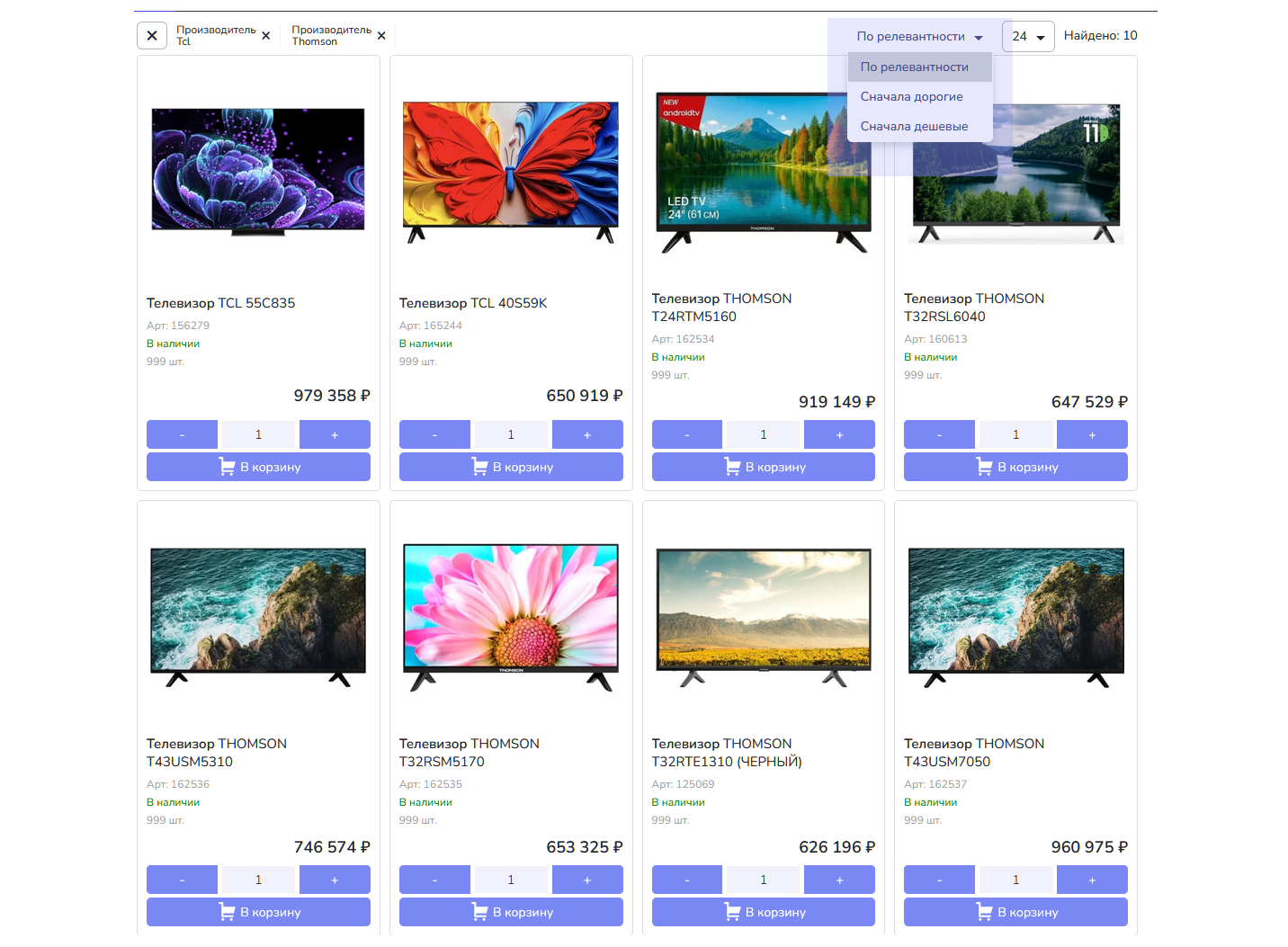Select 'Сначала дешевые' sort option
1288x947 pixels.
[x=914, y=127]
